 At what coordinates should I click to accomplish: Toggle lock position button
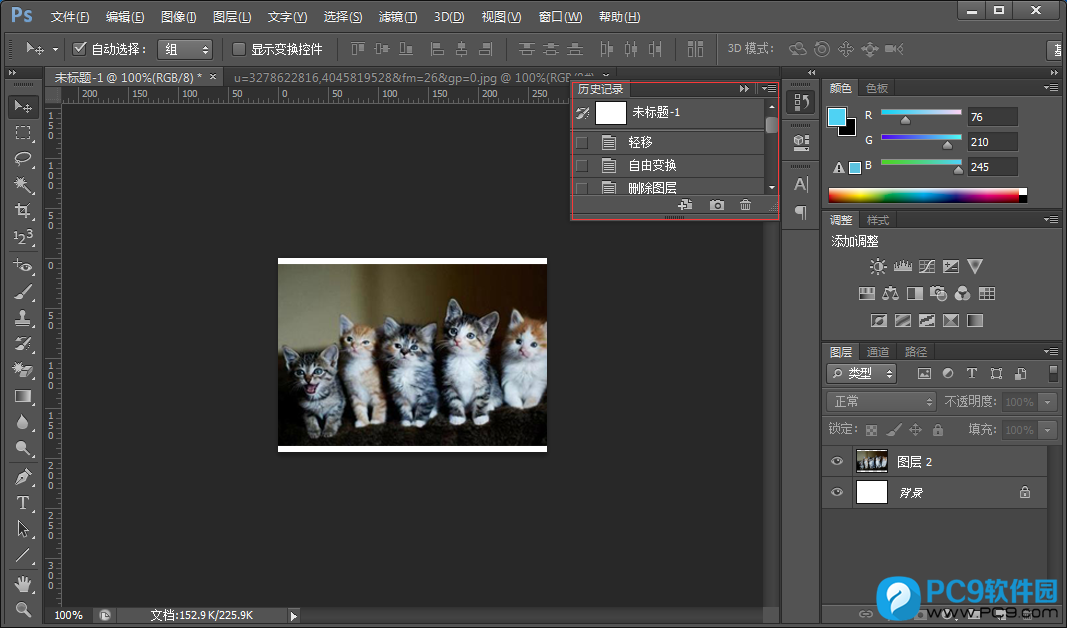click(x=915, y=429)
